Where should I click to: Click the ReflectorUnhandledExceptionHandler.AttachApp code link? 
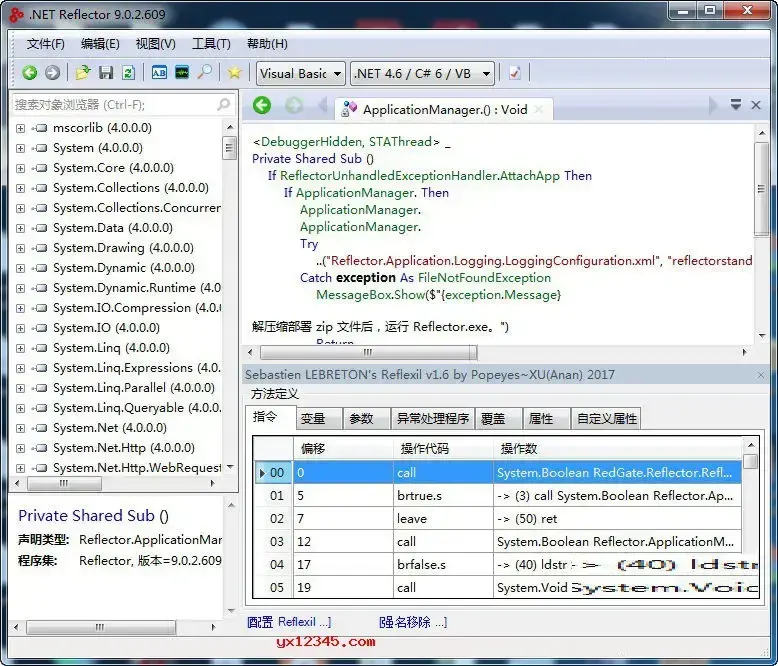click(x=420, y=176)
